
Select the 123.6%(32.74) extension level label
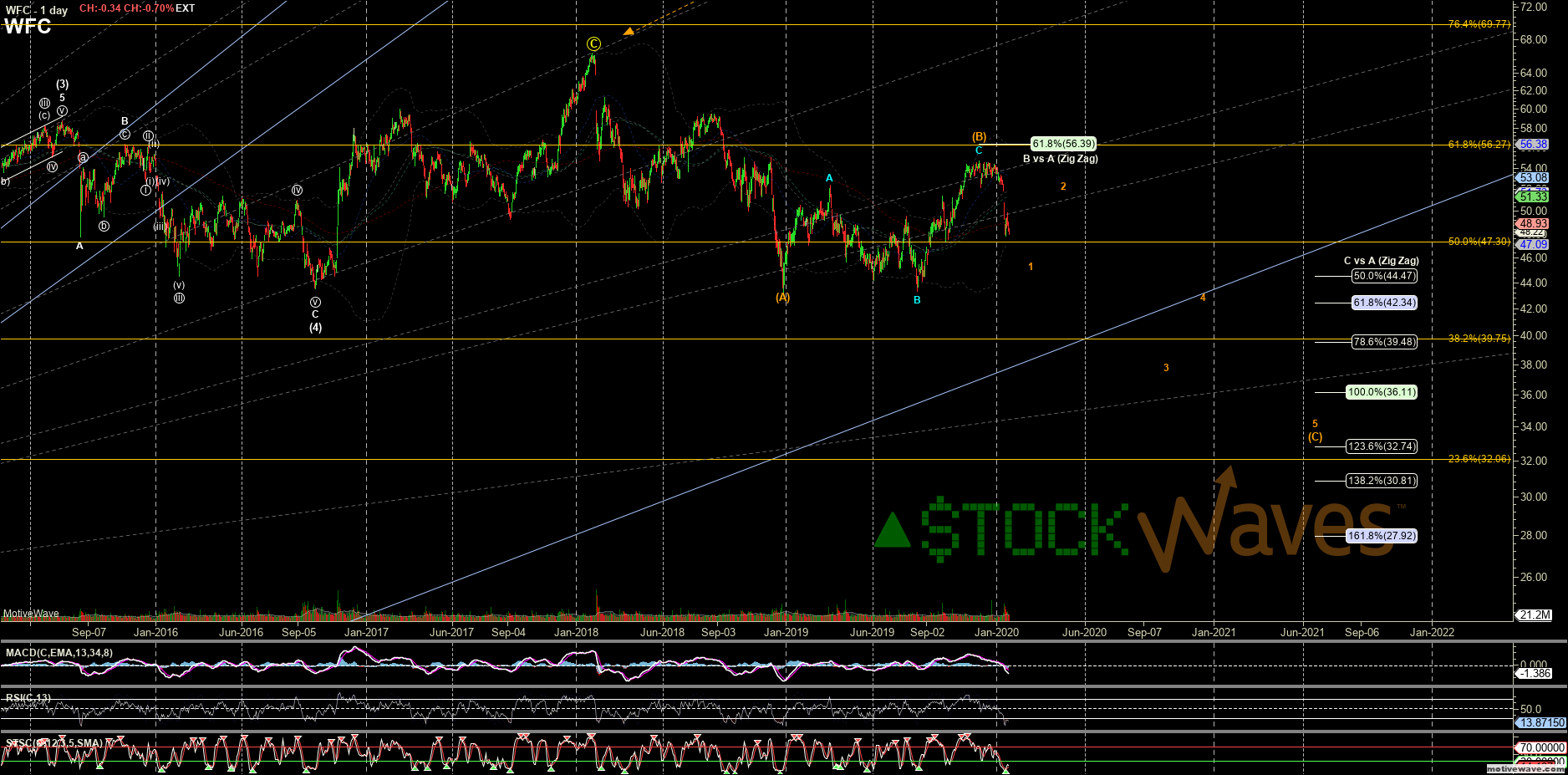click(x=1382, y=446)
